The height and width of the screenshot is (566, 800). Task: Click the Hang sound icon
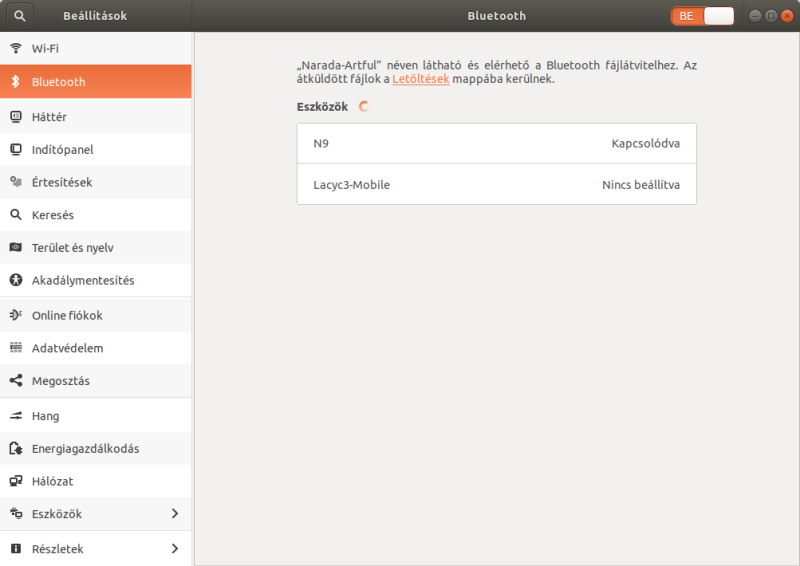click(16, 416)
